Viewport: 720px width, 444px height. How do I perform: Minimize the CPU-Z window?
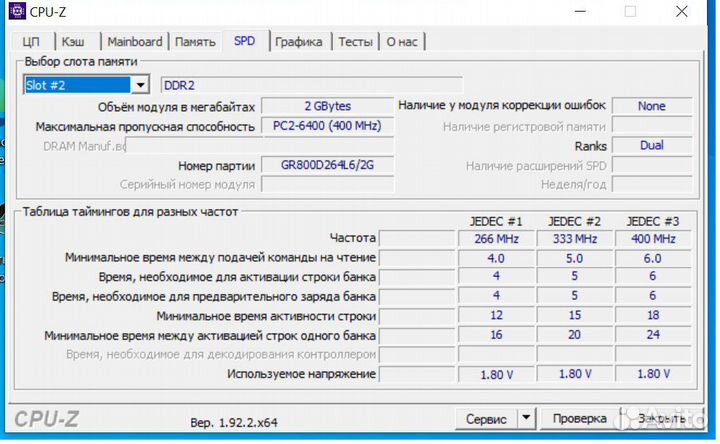(x=580, y=11)
